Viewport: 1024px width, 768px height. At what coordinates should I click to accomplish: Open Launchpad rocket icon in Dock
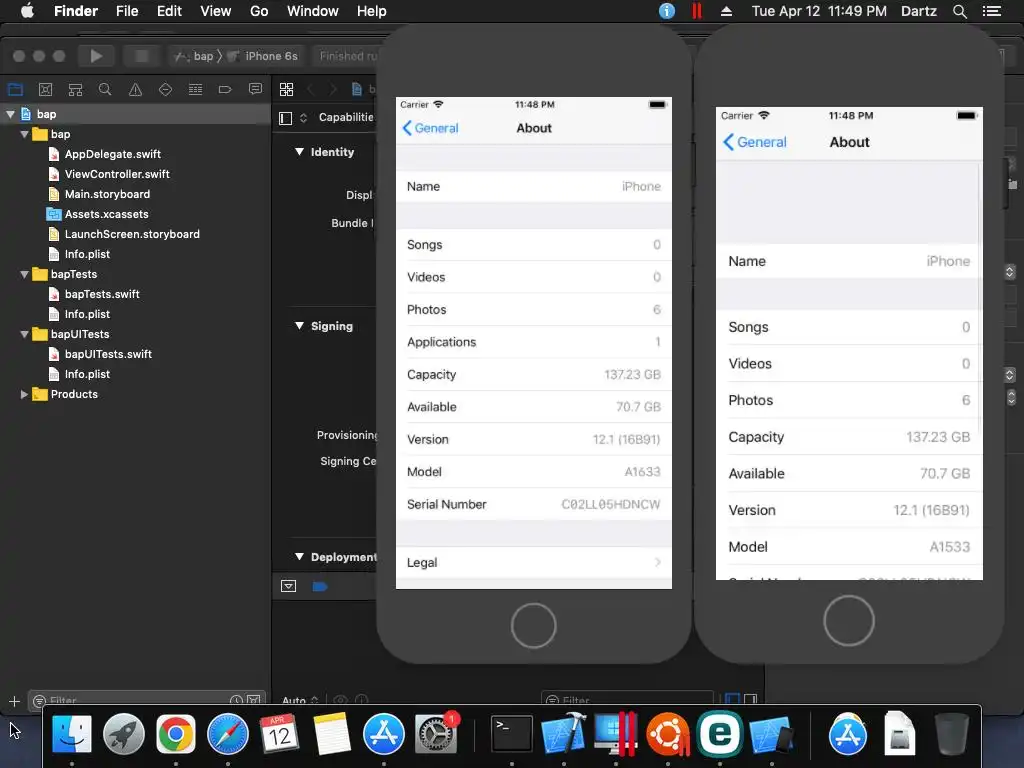pyautogui.click(x=123, y=734)
